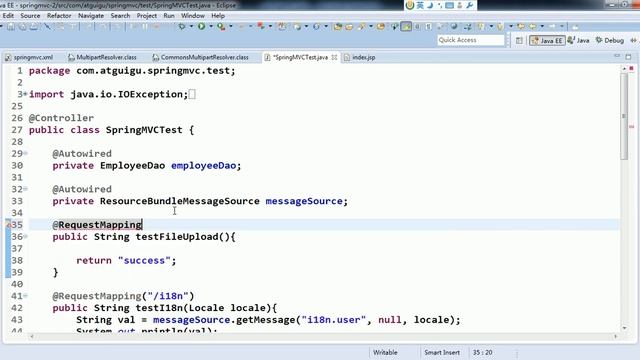
Task: Collapse the fold marker at line 29
Action: tap(25, 153)
